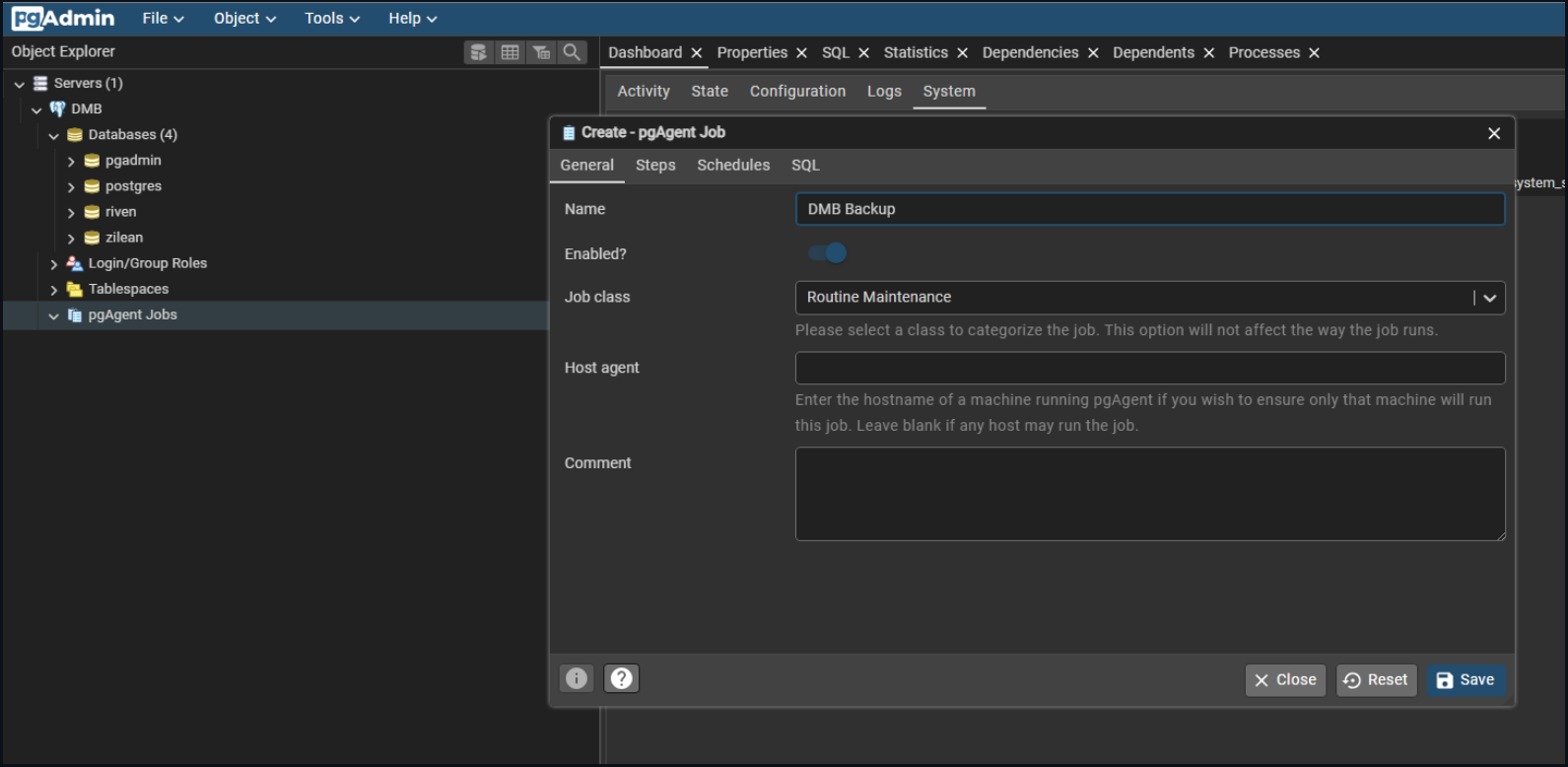The width and height of the screenshot is (1568, 767).
Task: Open help question mark button in dialog
Action: click(622, 678)
